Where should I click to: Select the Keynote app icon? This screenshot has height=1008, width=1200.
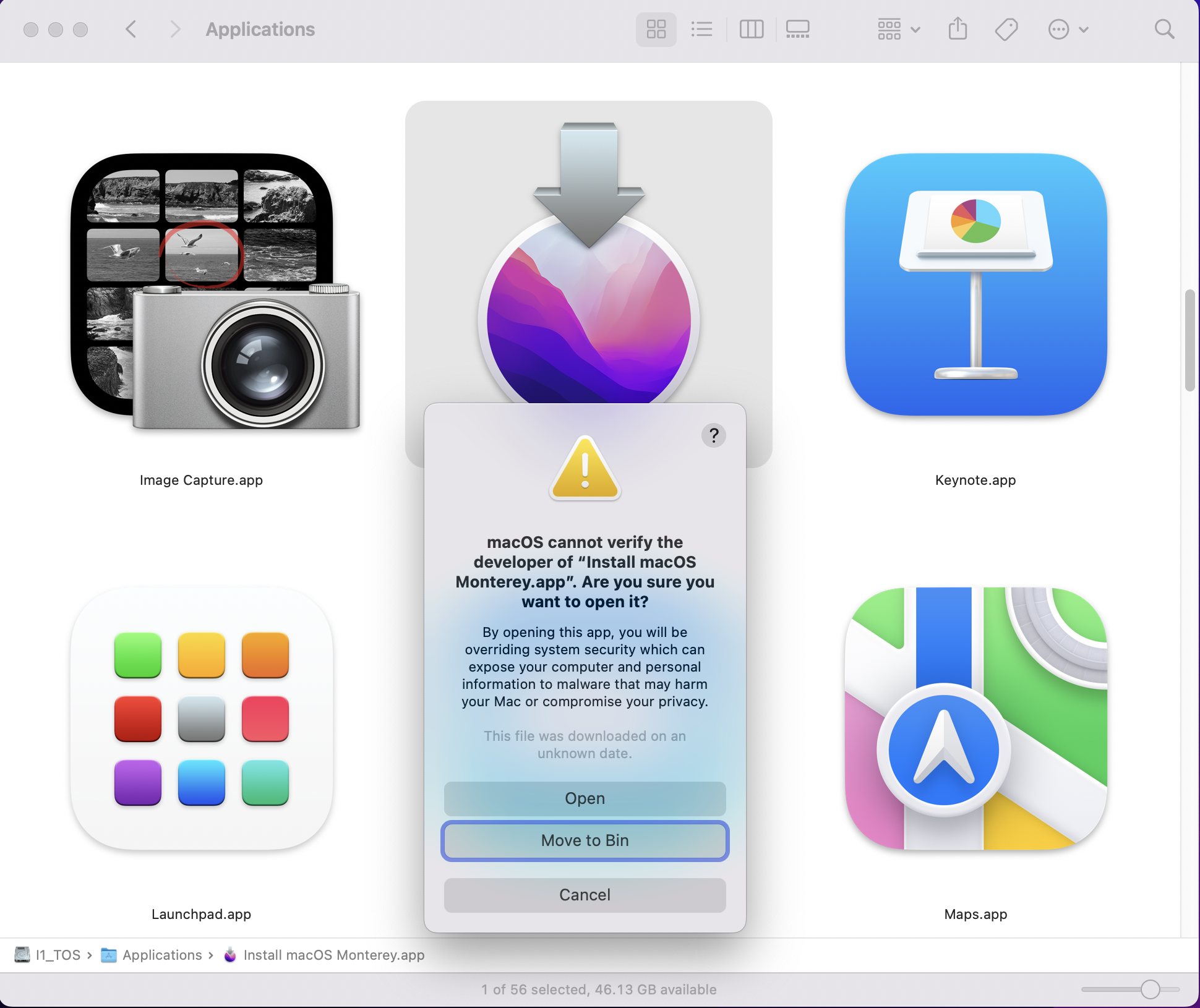point(976,284)
